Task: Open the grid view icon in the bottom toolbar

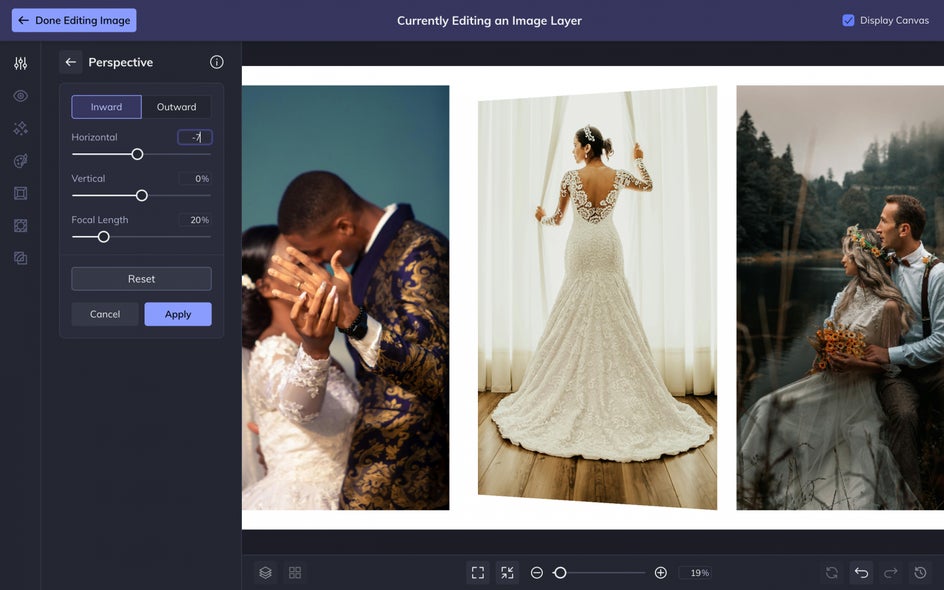Action: [295, 573]
